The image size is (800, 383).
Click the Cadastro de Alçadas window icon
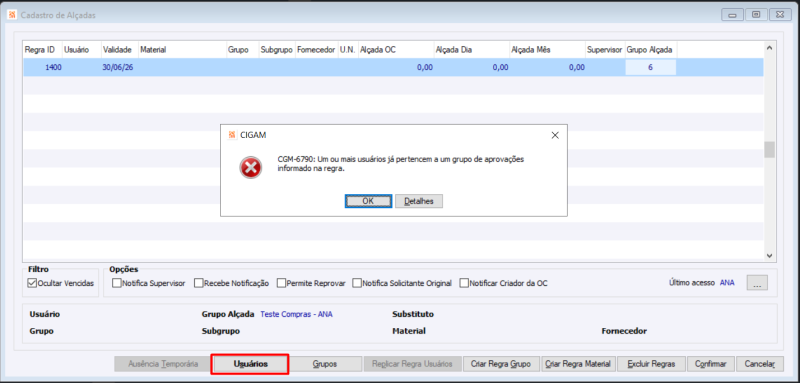coord(12,15)
